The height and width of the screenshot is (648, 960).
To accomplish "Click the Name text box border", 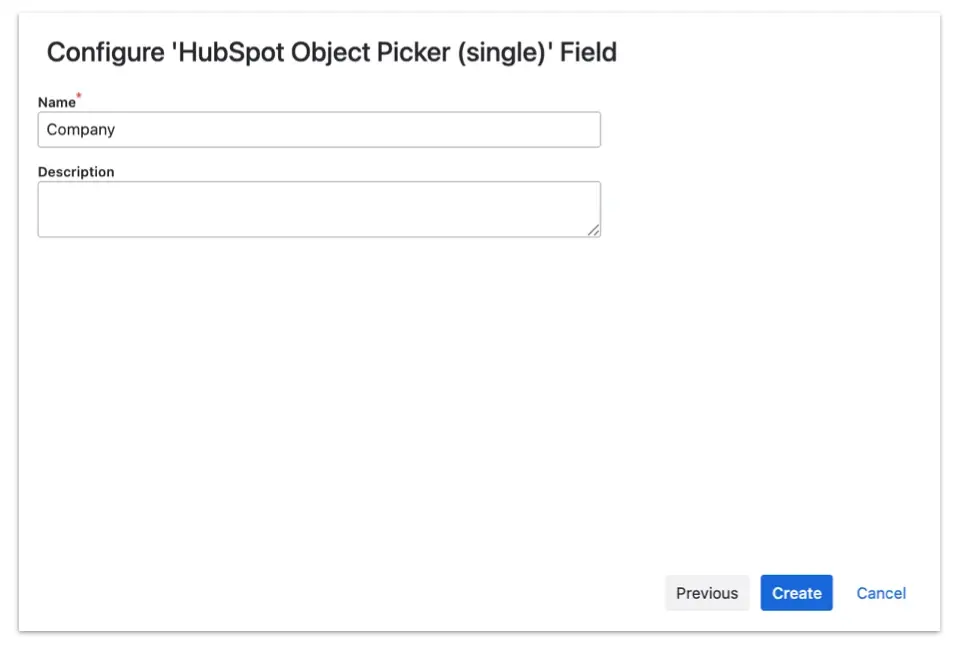I will [x=319, y=113].
